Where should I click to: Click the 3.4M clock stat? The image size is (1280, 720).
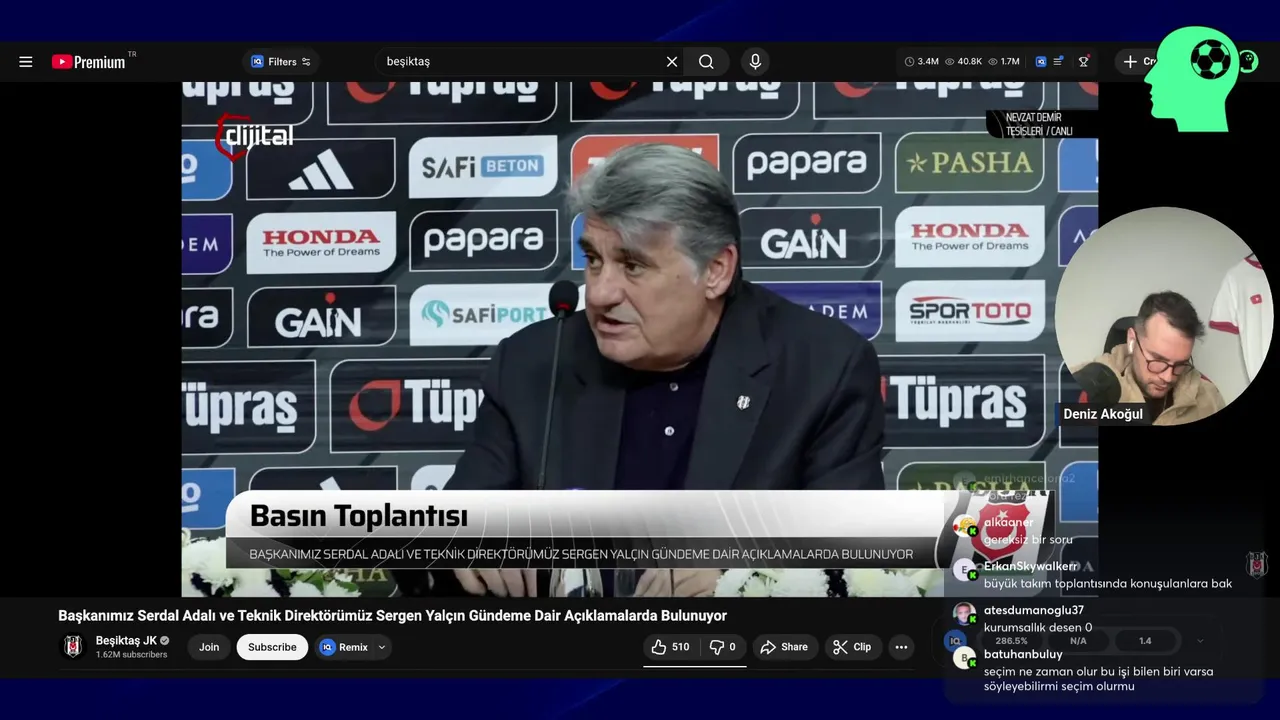click(922, 62)
